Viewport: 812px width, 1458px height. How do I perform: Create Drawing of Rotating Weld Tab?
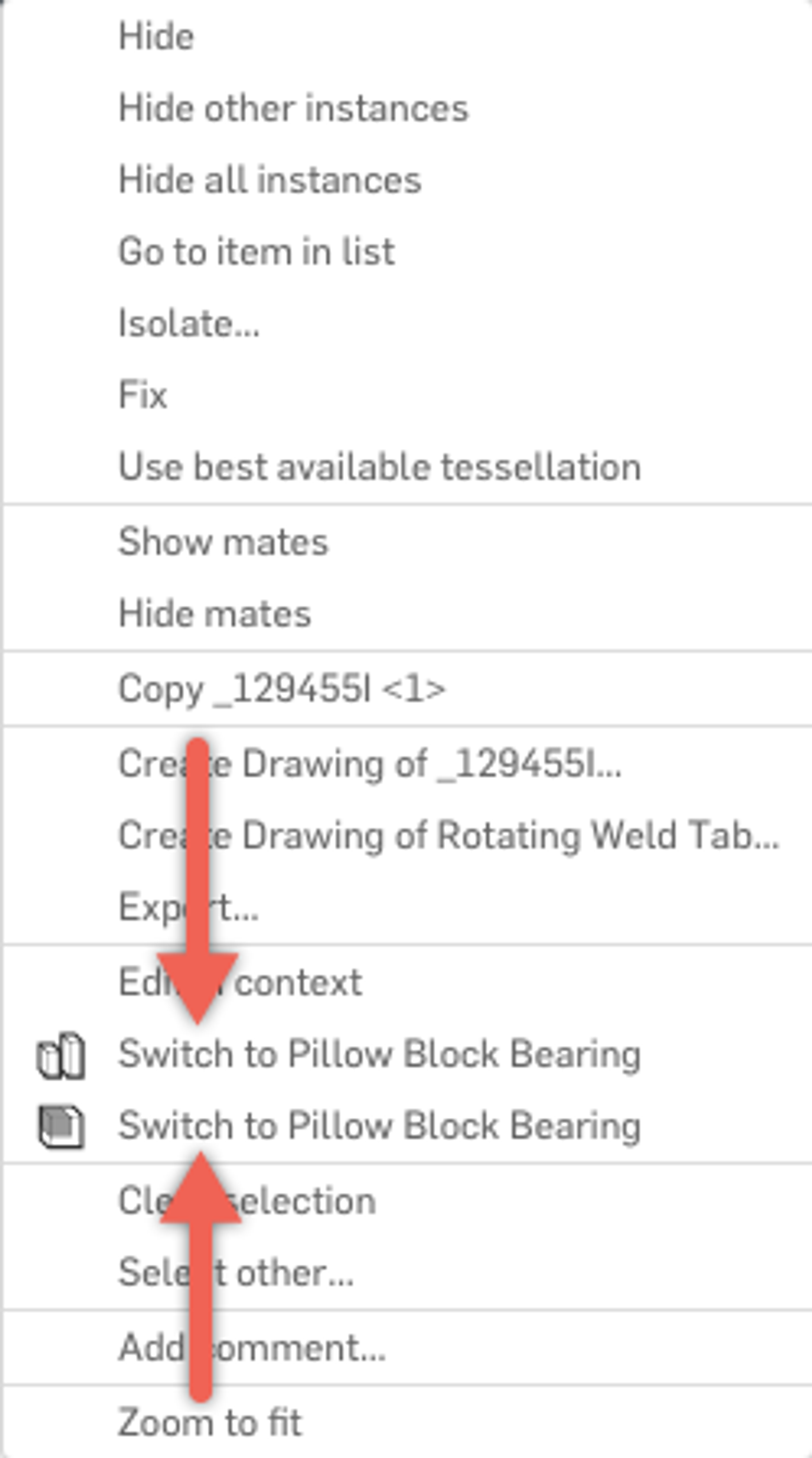point(447,837)
